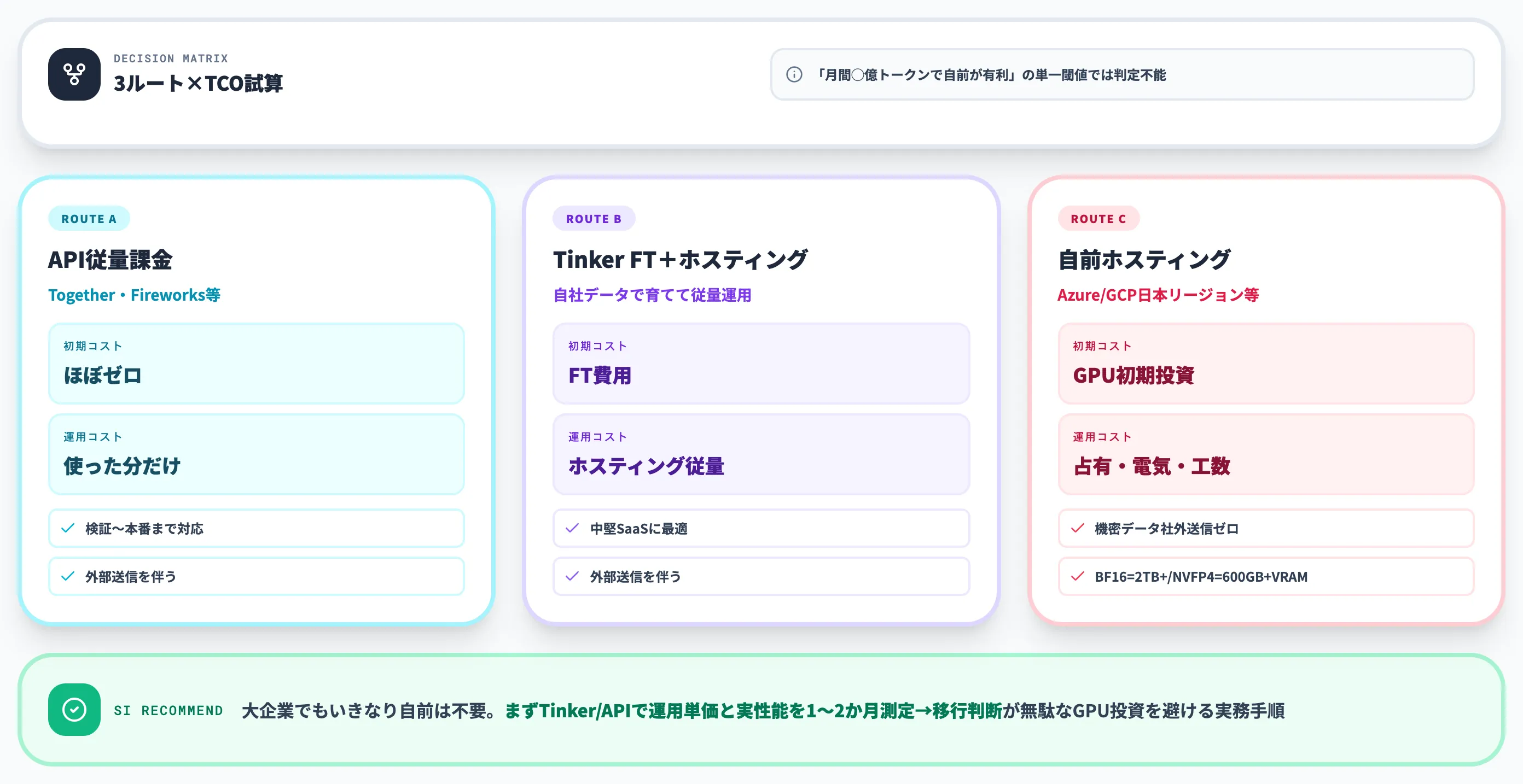Click 運用コスト label in Route B card
1523x784 pixels.
point(597,437)
